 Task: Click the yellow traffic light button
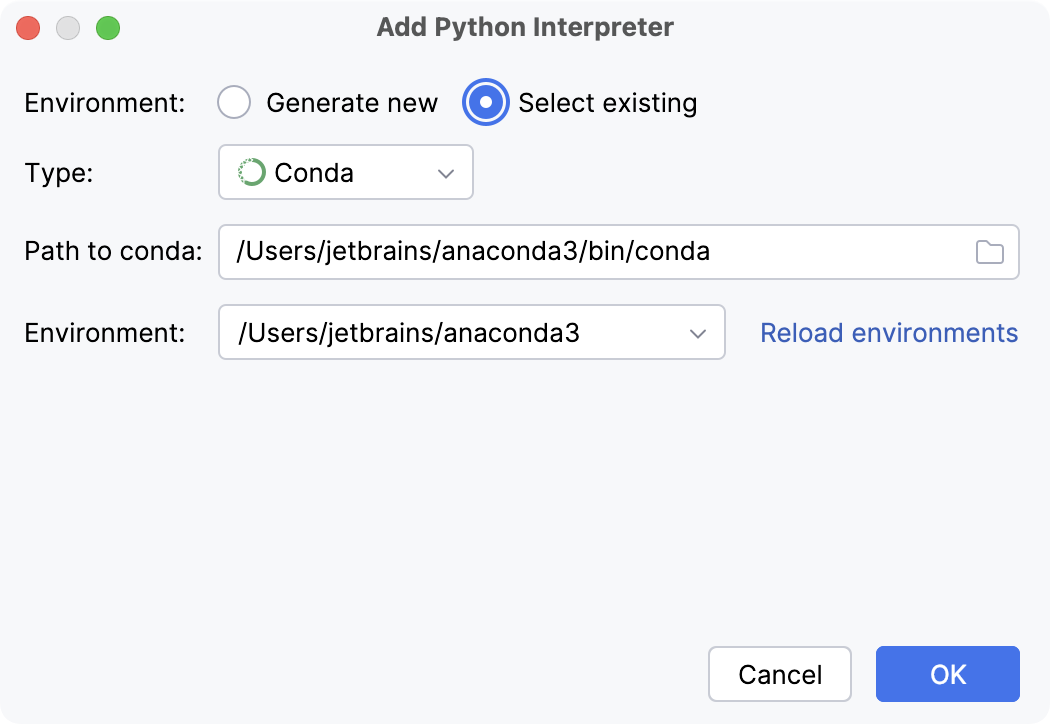68,27
